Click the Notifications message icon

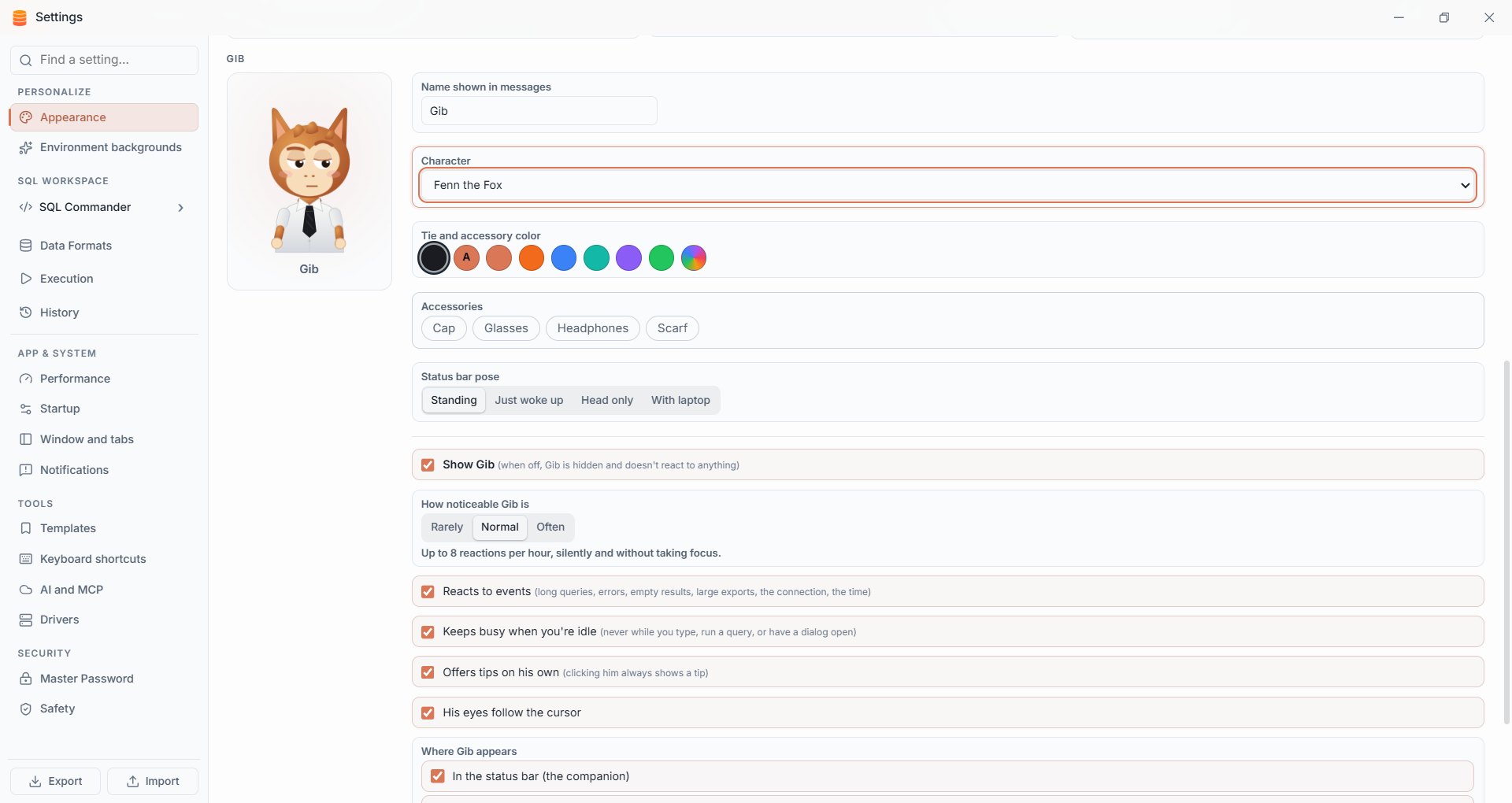click(26, 470)
